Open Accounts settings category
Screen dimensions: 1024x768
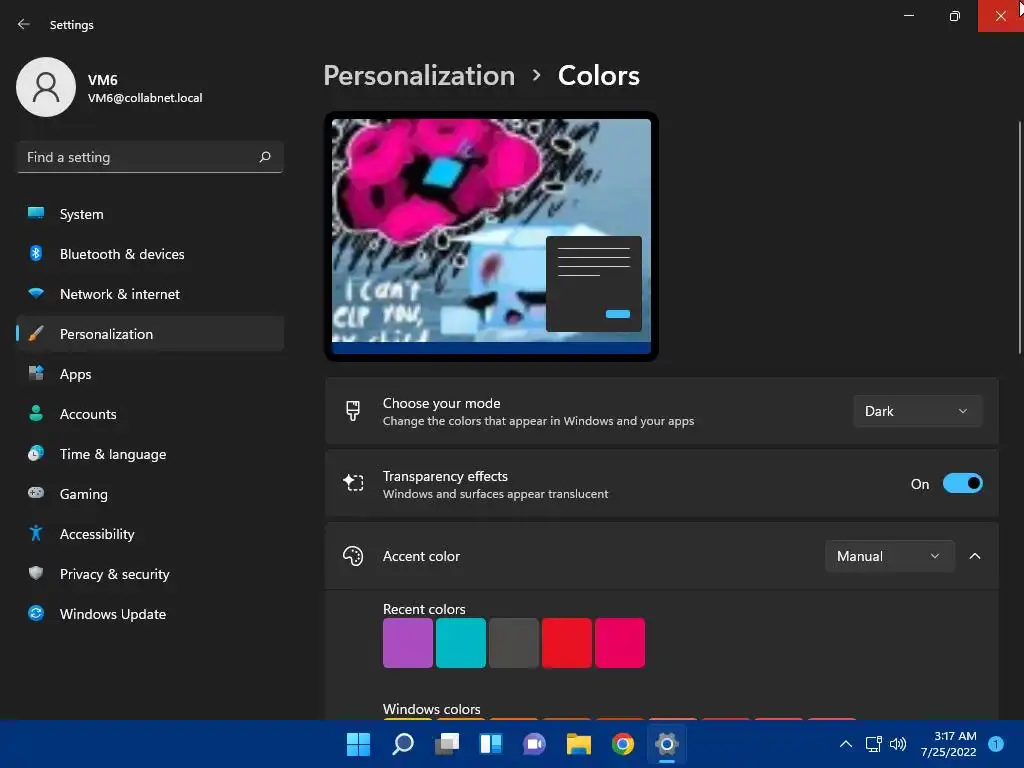tap(150, 413)
